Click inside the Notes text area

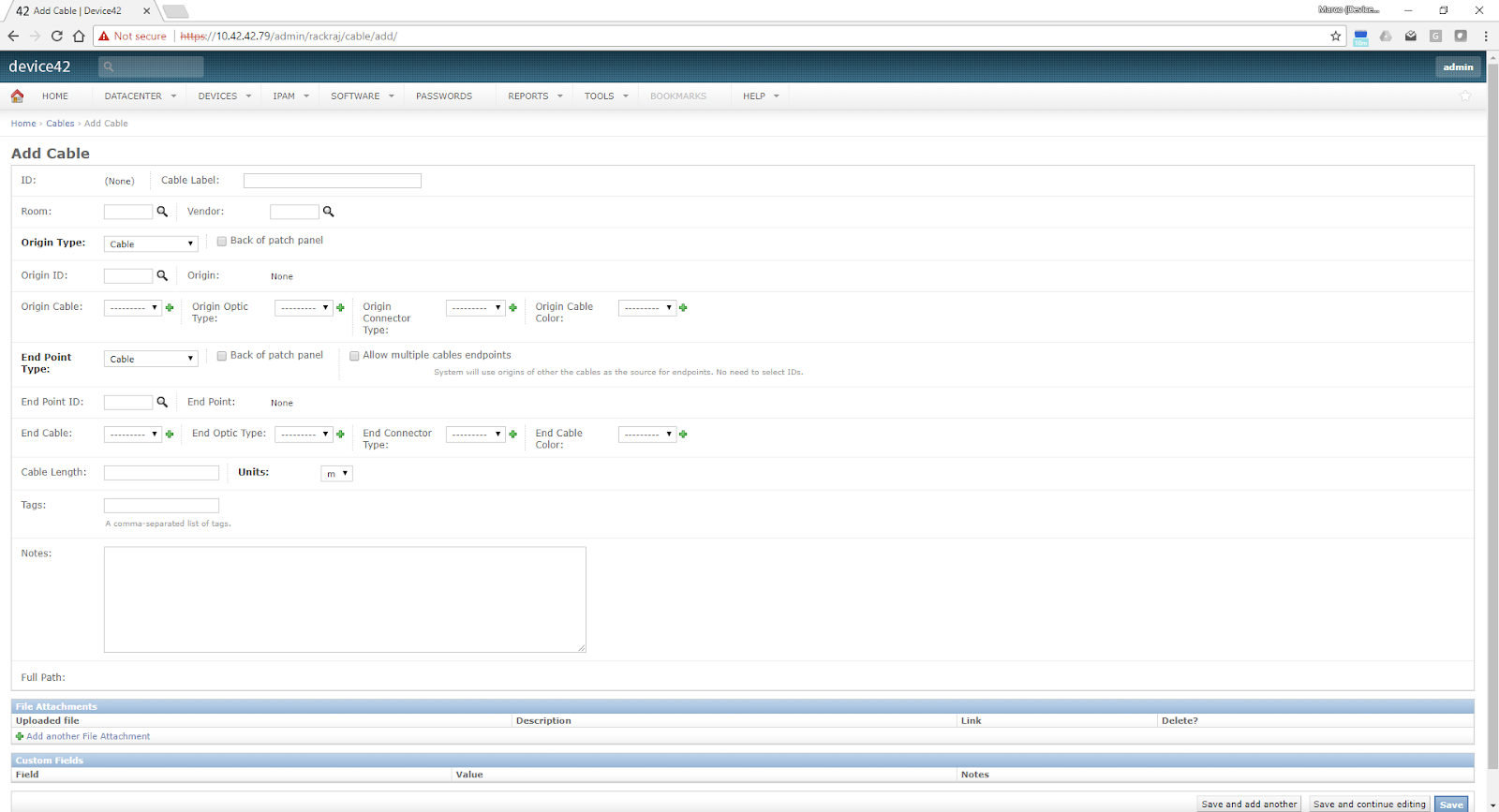[345, 599]
